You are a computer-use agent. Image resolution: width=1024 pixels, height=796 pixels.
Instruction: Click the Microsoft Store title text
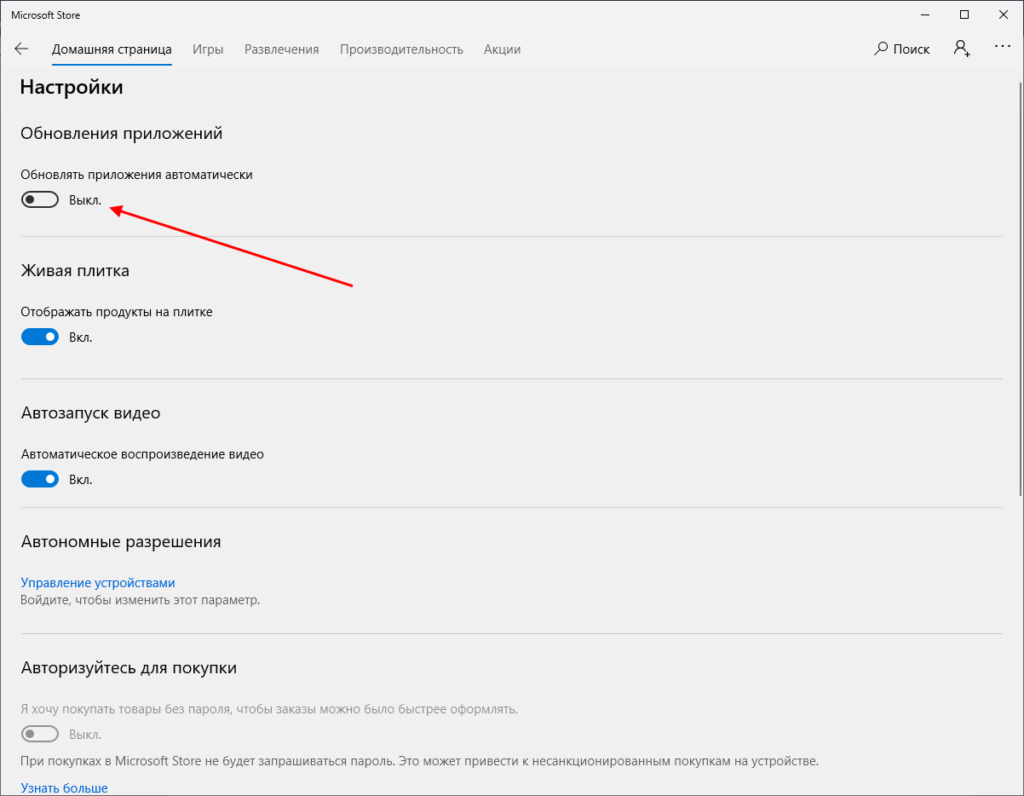coord(46,14)
